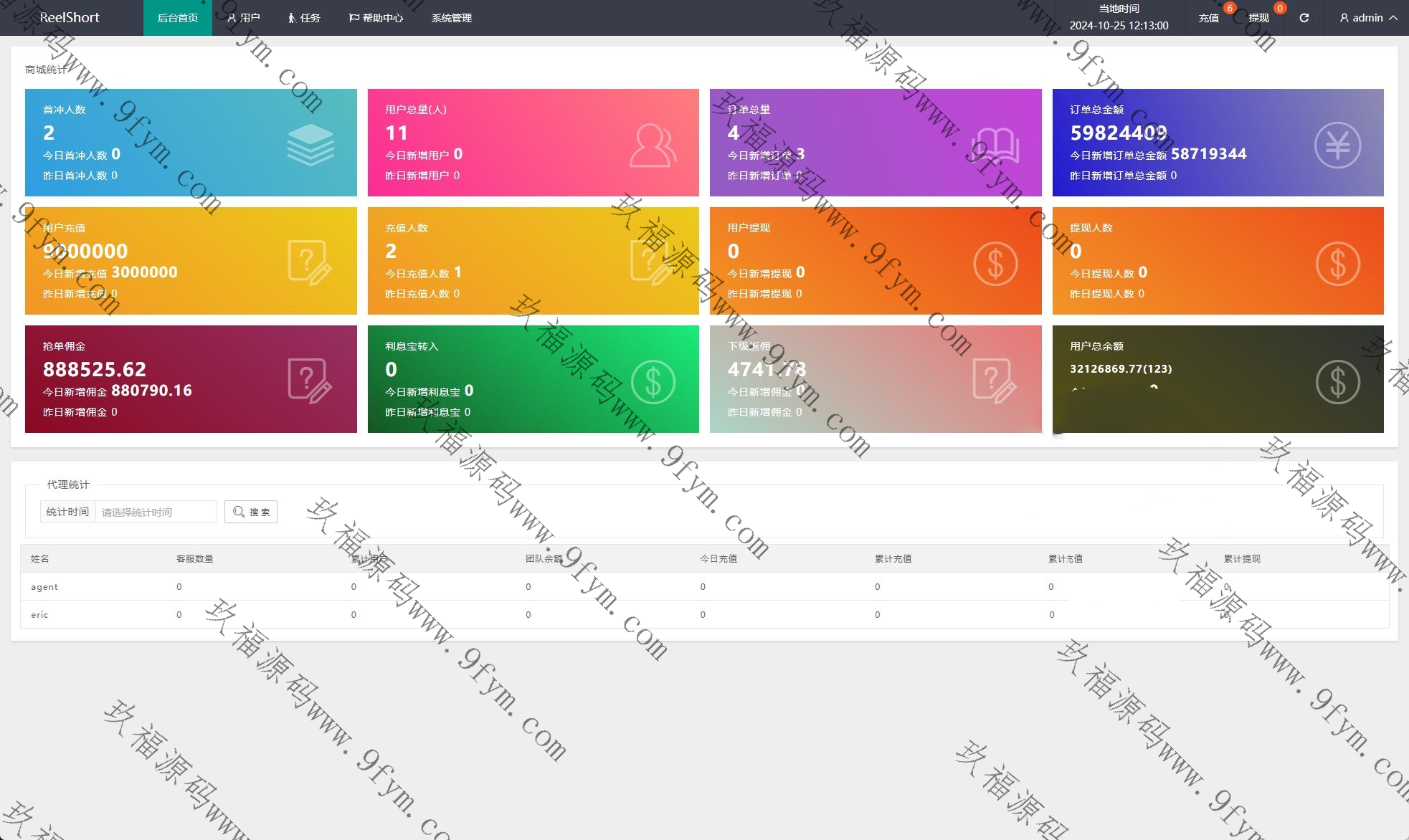
Task: Open the 帮助中心 menu
Action: point(376,18)
